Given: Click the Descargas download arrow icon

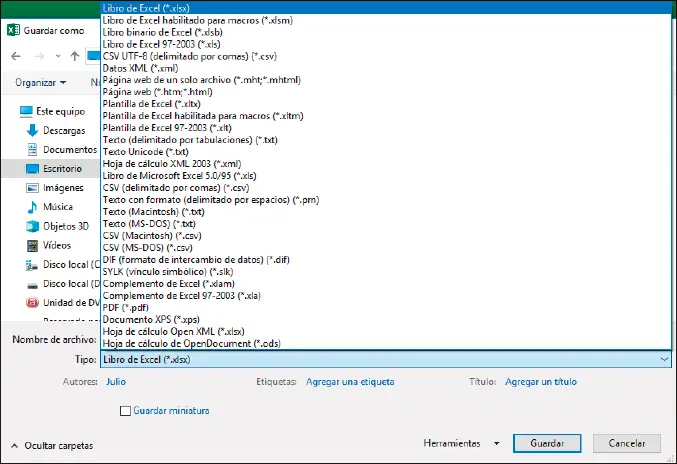Looking at the screenshot, I should [32, 130].
